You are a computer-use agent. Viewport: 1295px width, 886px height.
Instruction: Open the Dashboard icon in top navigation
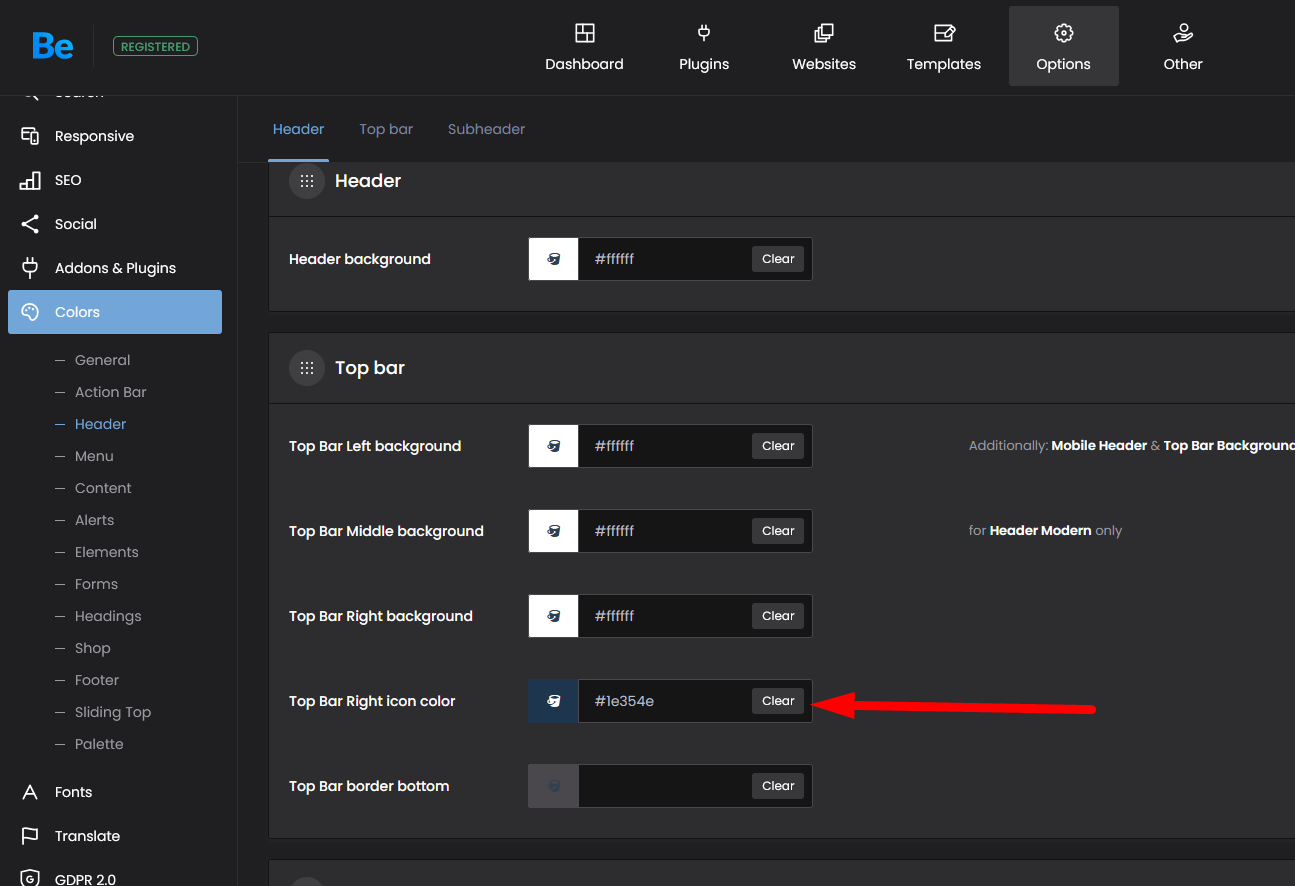pyautogui.click(x=584, y=34)
